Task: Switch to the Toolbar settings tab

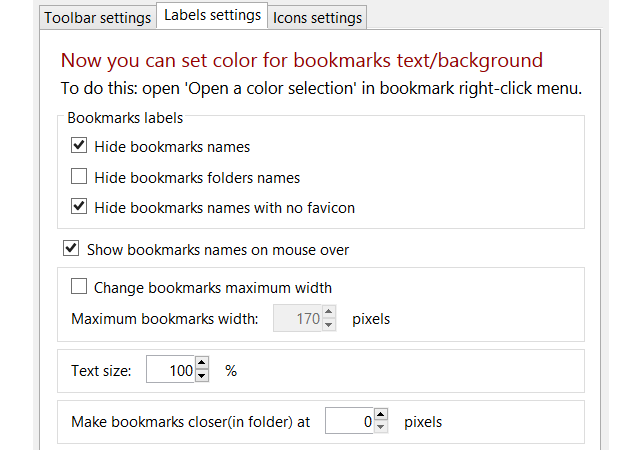Action: (98, 17)
